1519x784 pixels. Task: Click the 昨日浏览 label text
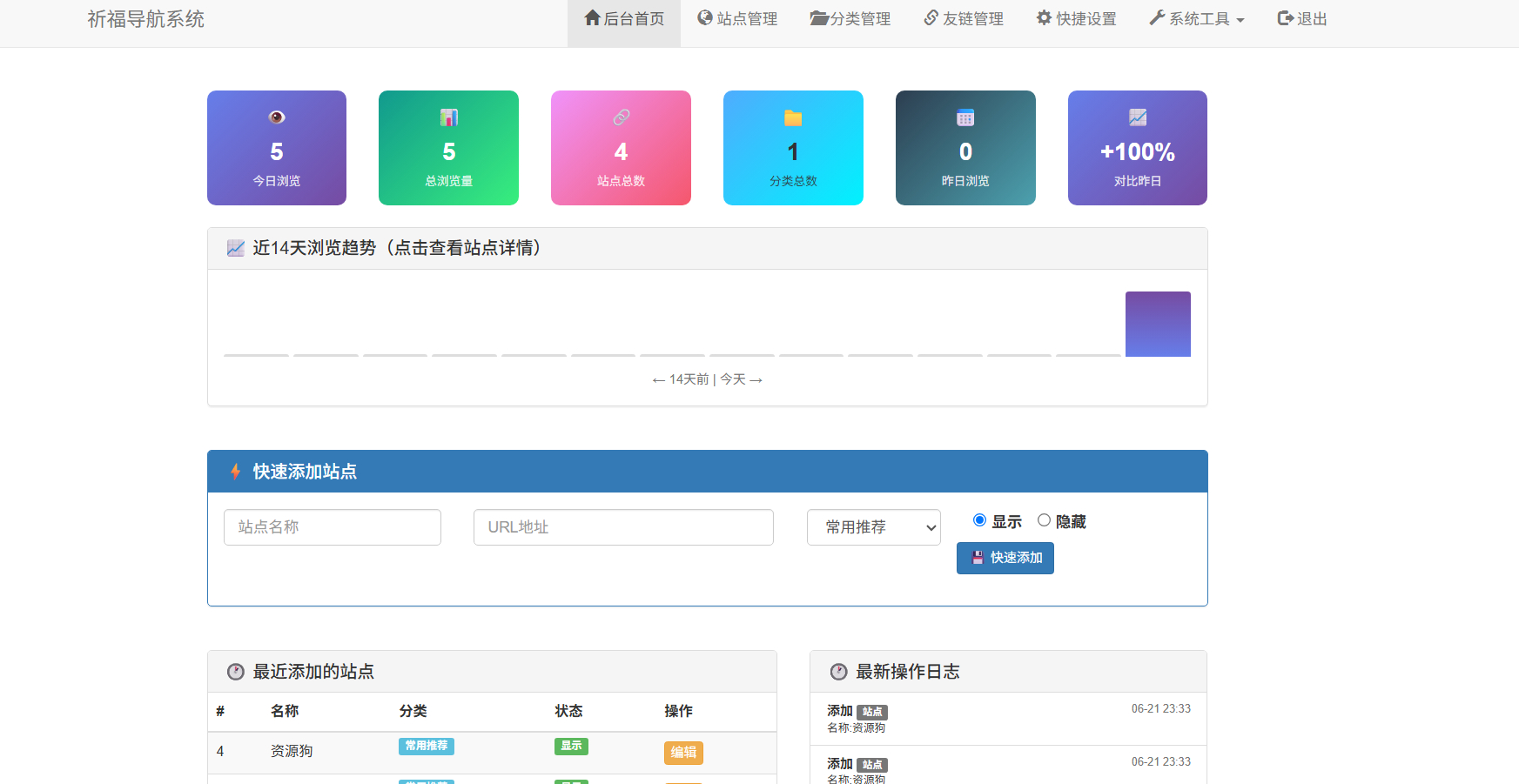click(965, 181)
